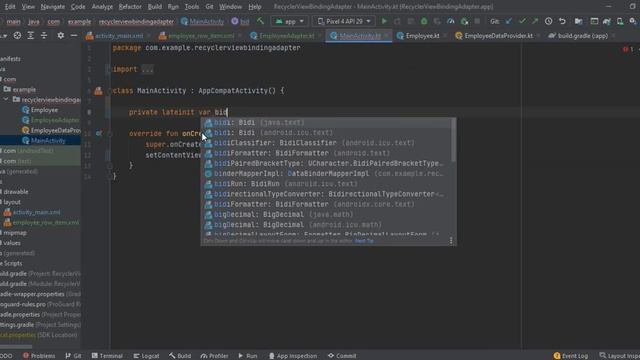Open the Problems tool window
Screen dimensions: 640x360
[x=39, y=356]
